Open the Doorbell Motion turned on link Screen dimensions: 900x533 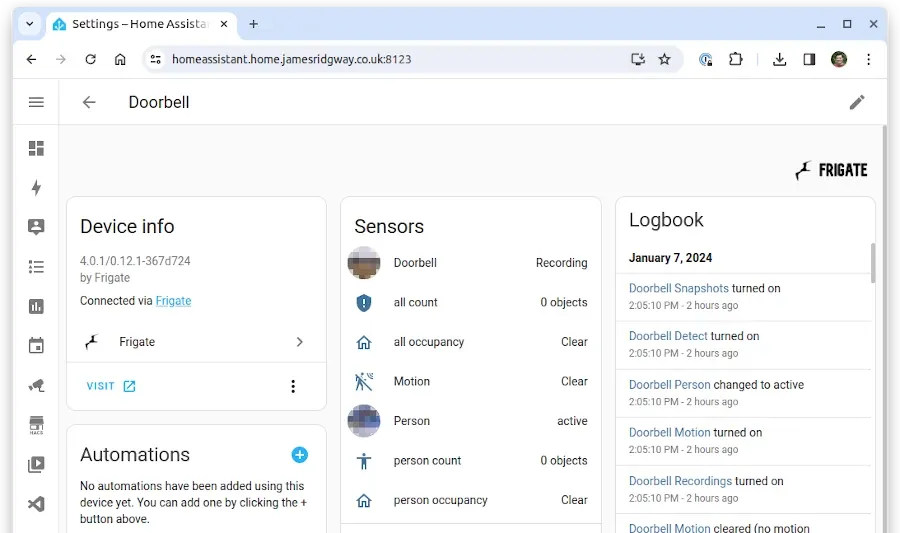point(669,433)
